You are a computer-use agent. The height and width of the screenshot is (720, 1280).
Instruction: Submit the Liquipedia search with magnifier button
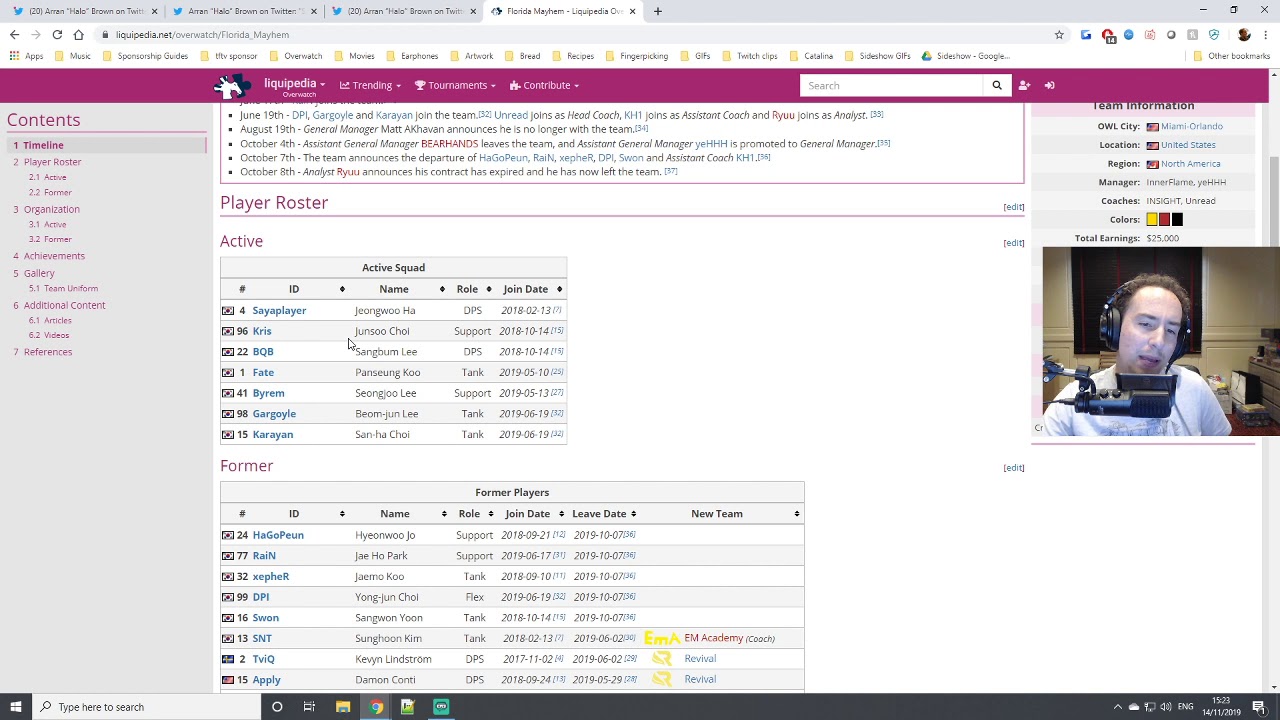997,85
